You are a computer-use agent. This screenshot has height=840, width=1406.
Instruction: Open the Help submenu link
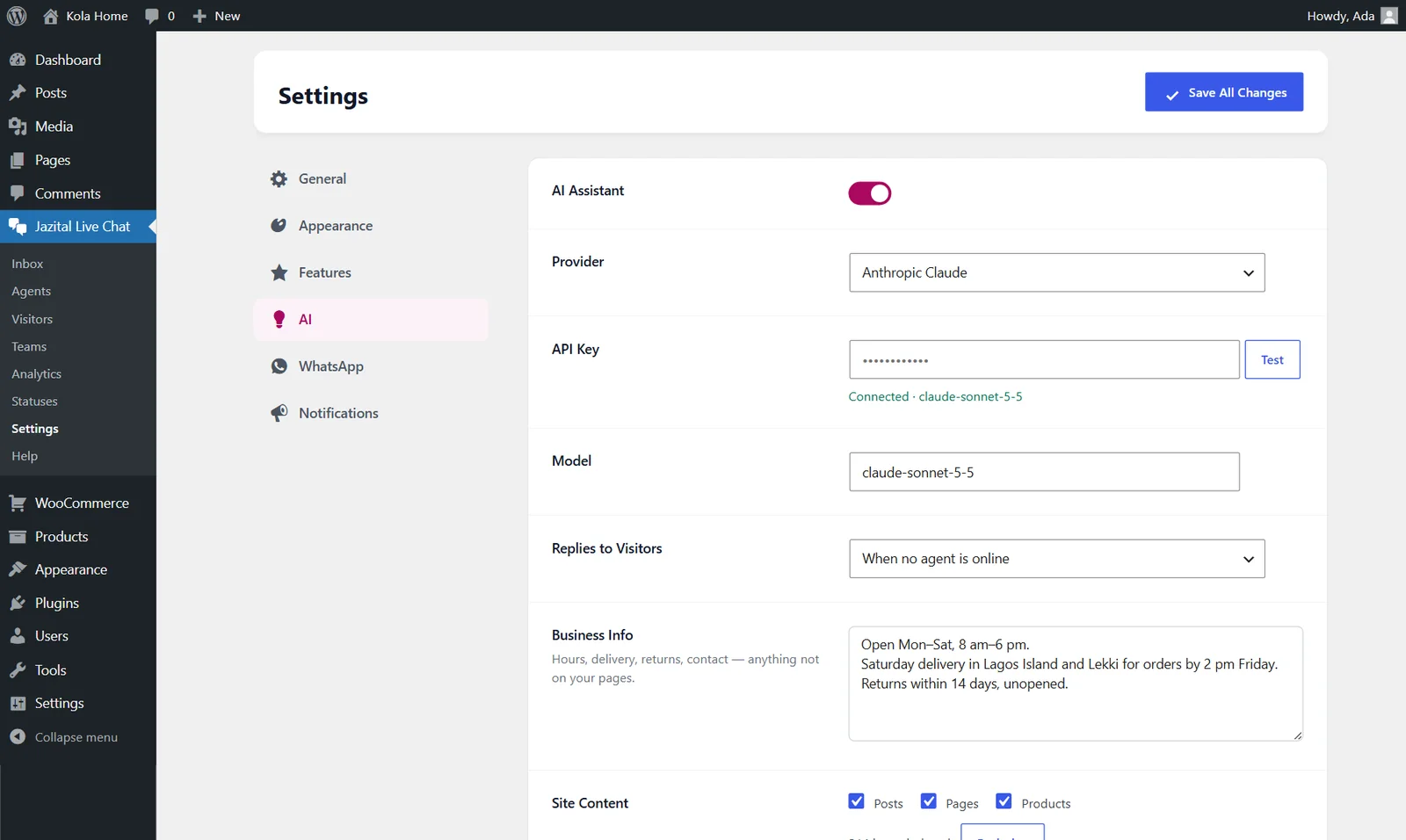(x=25, y=456)
